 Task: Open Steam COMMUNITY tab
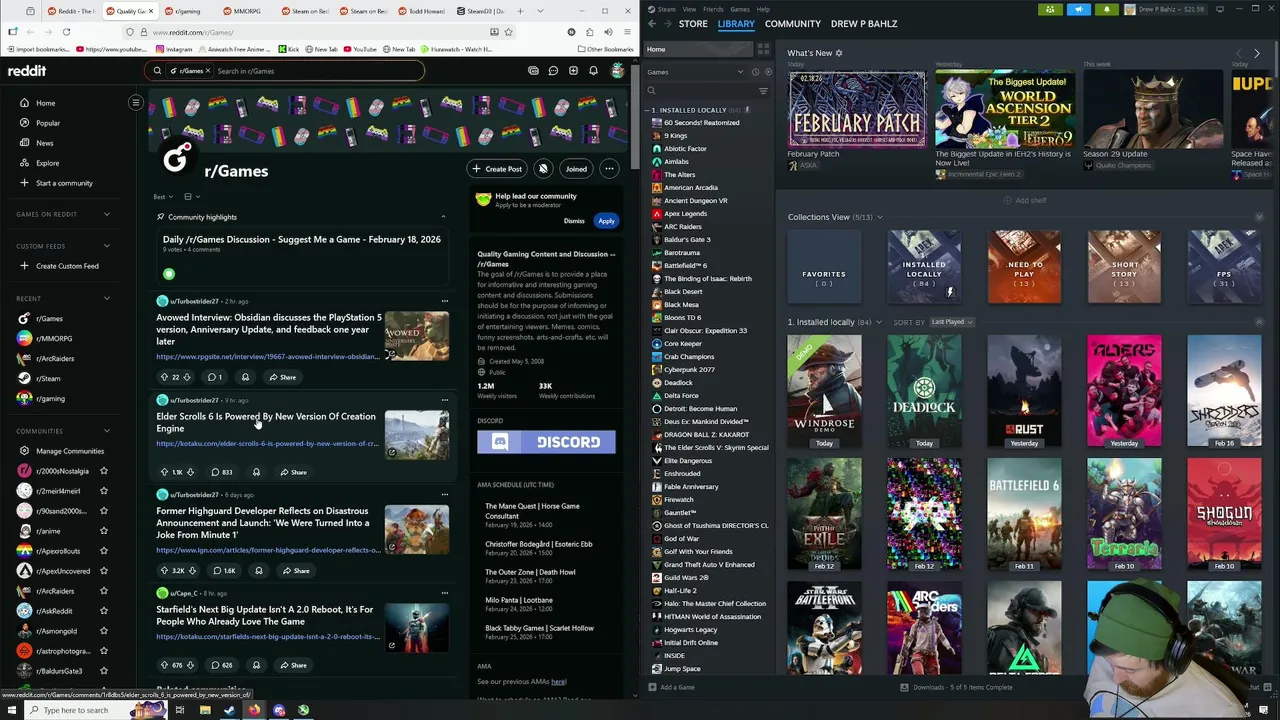792,23
